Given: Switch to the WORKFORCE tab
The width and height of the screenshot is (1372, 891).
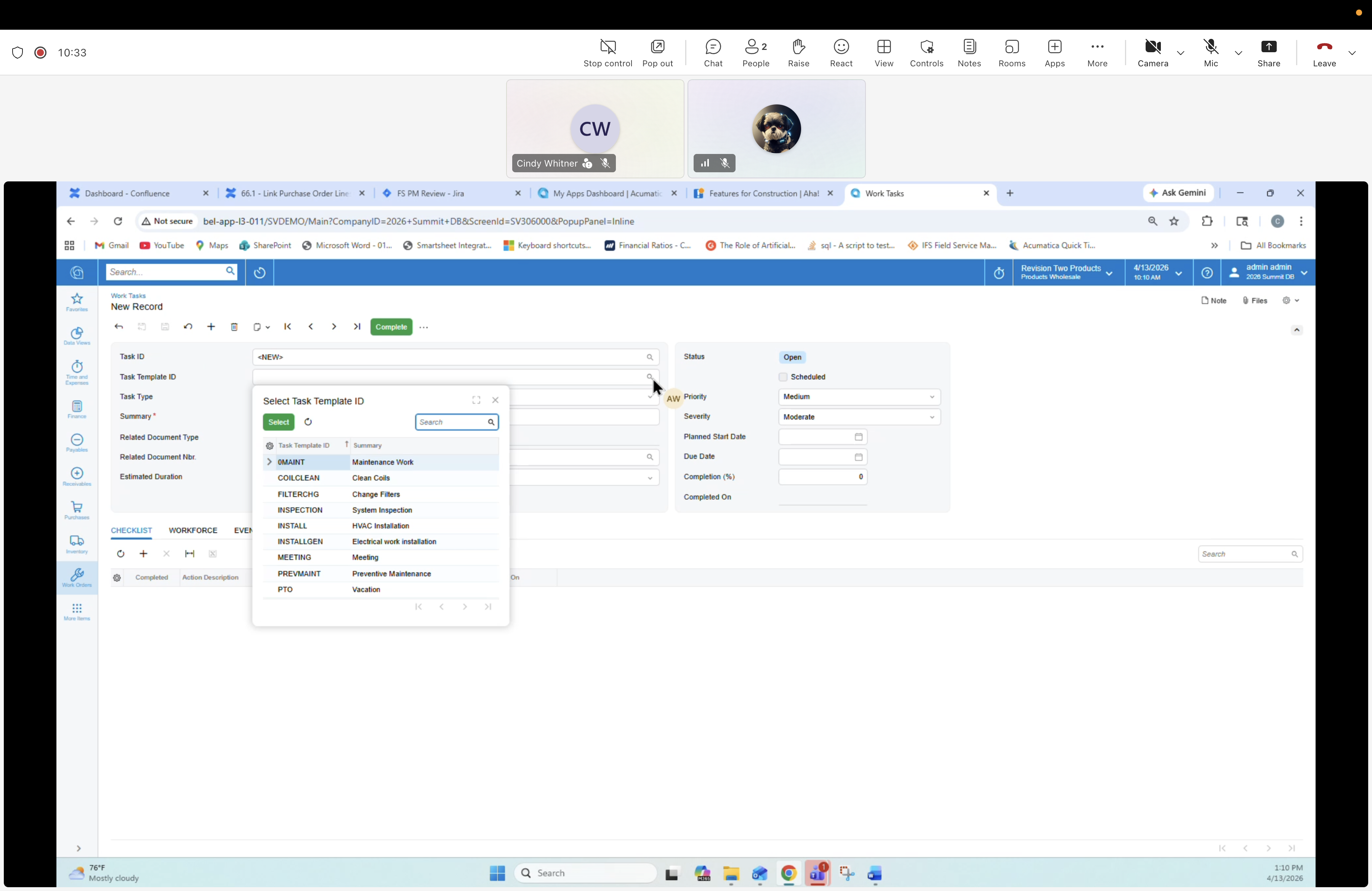Looking at the screenshot, I should point(192,530).
